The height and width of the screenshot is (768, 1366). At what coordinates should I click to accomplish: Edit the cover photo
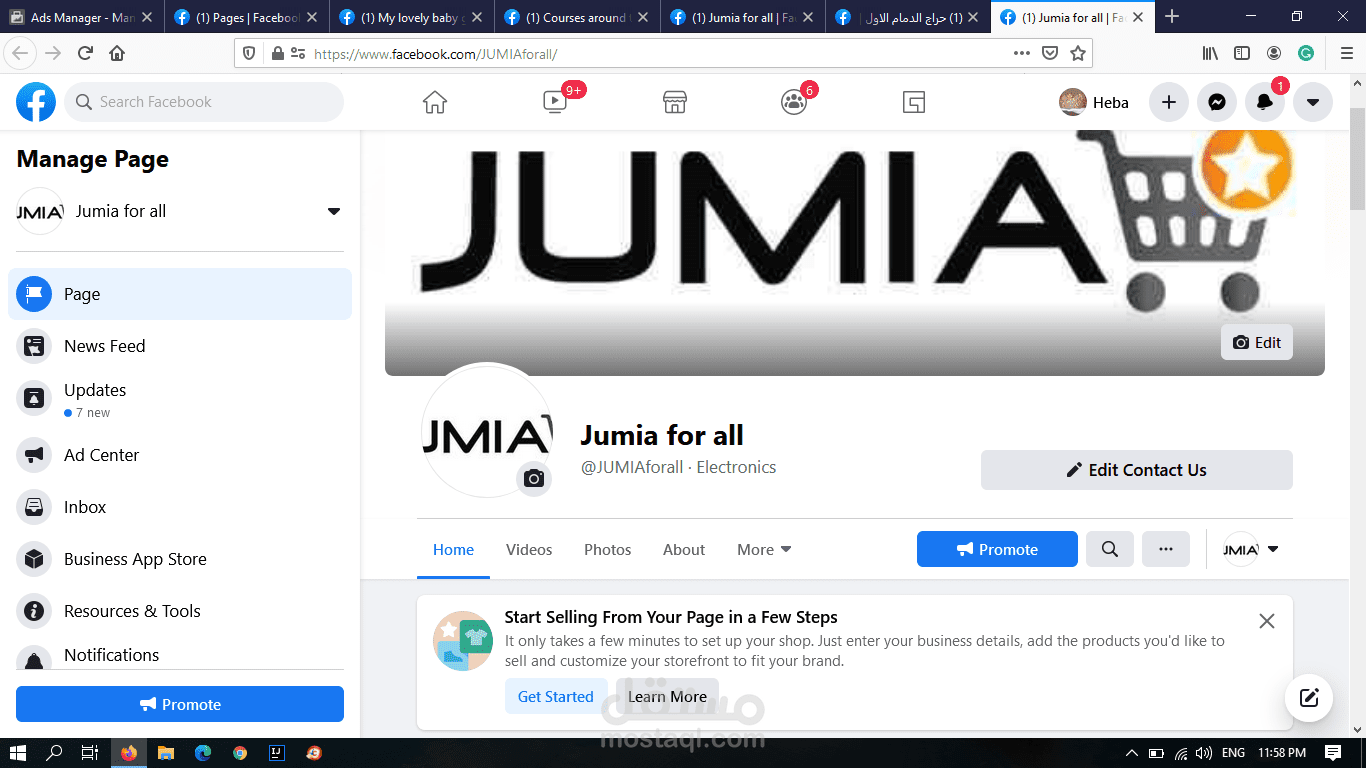point(1257,342)
